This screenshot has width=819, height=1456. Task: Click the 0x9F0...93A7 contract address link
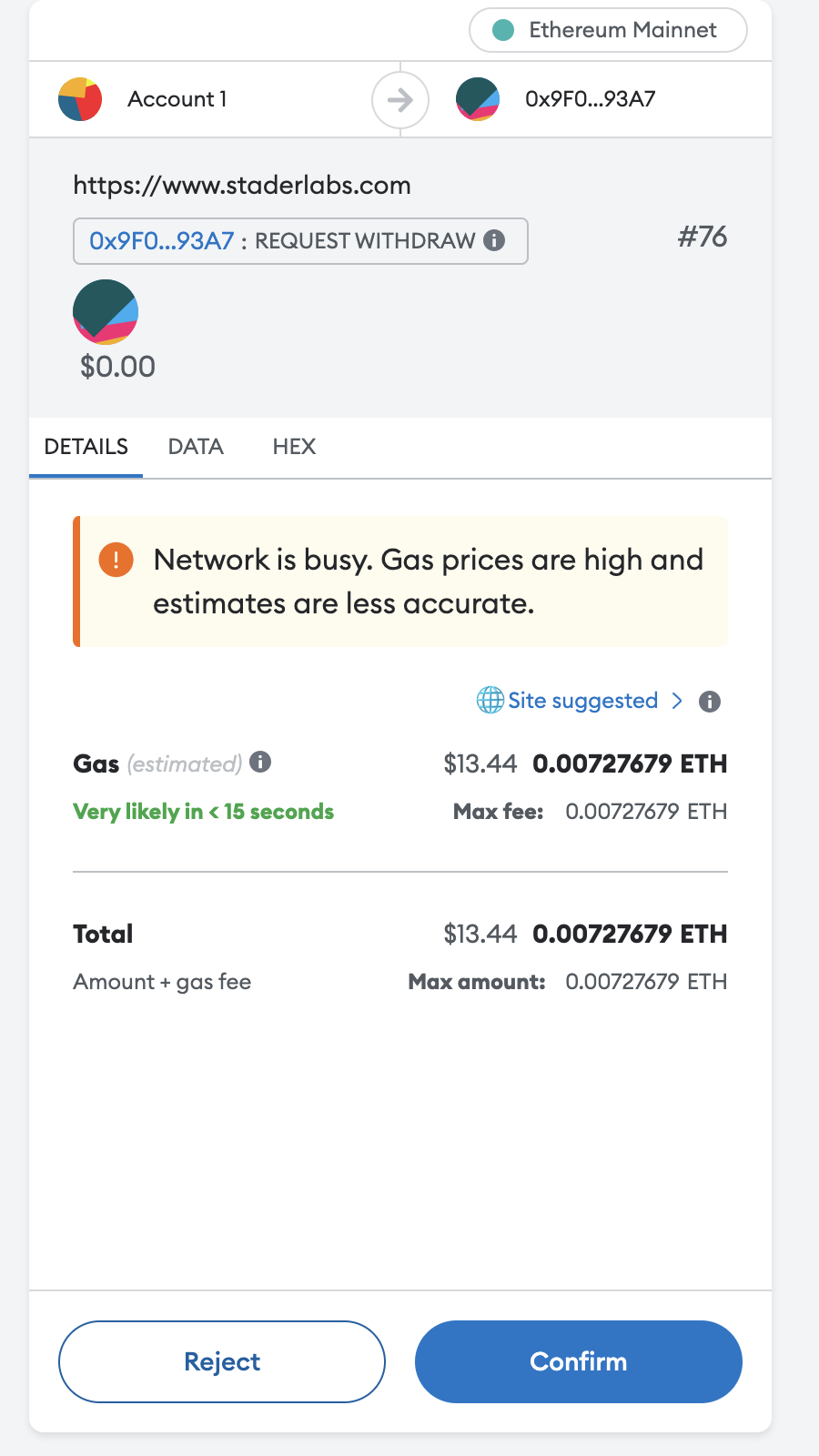161,241
